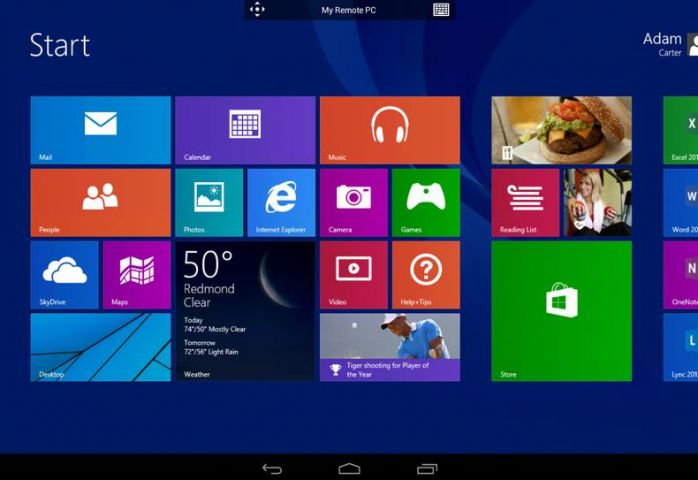Open the Calendar tile

click(245, 130)
